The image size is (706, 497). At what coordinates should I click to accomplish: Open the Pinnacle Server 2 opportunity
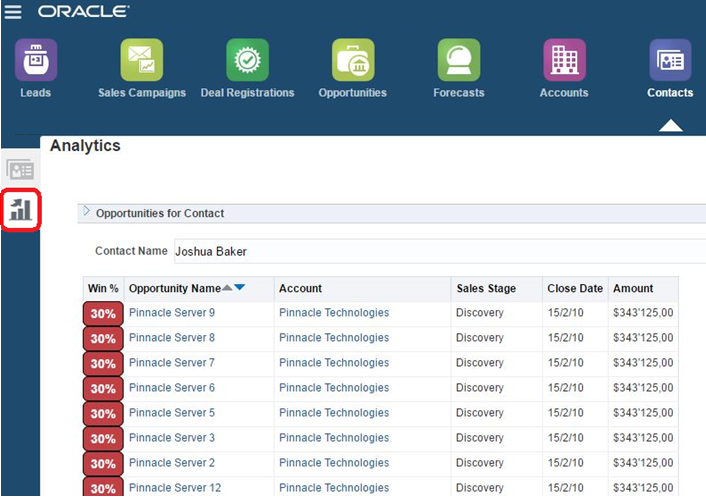point(172,462)
